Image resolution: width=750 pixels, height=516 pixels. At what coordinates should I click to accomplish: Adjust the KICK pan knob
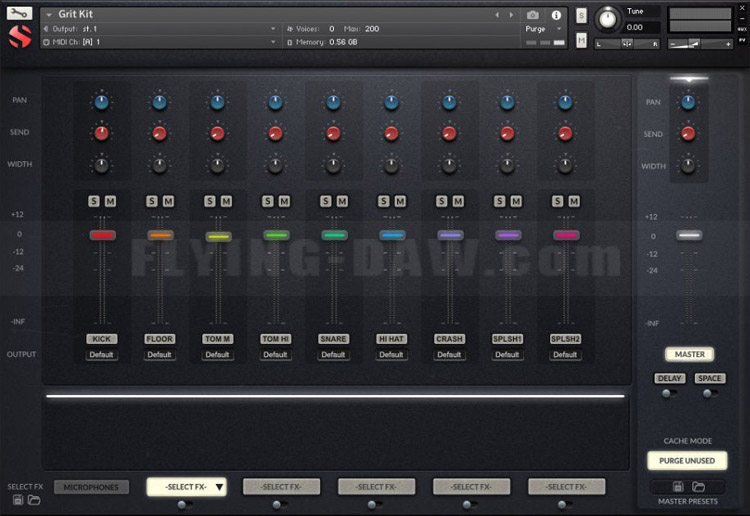tap(101, 102)
